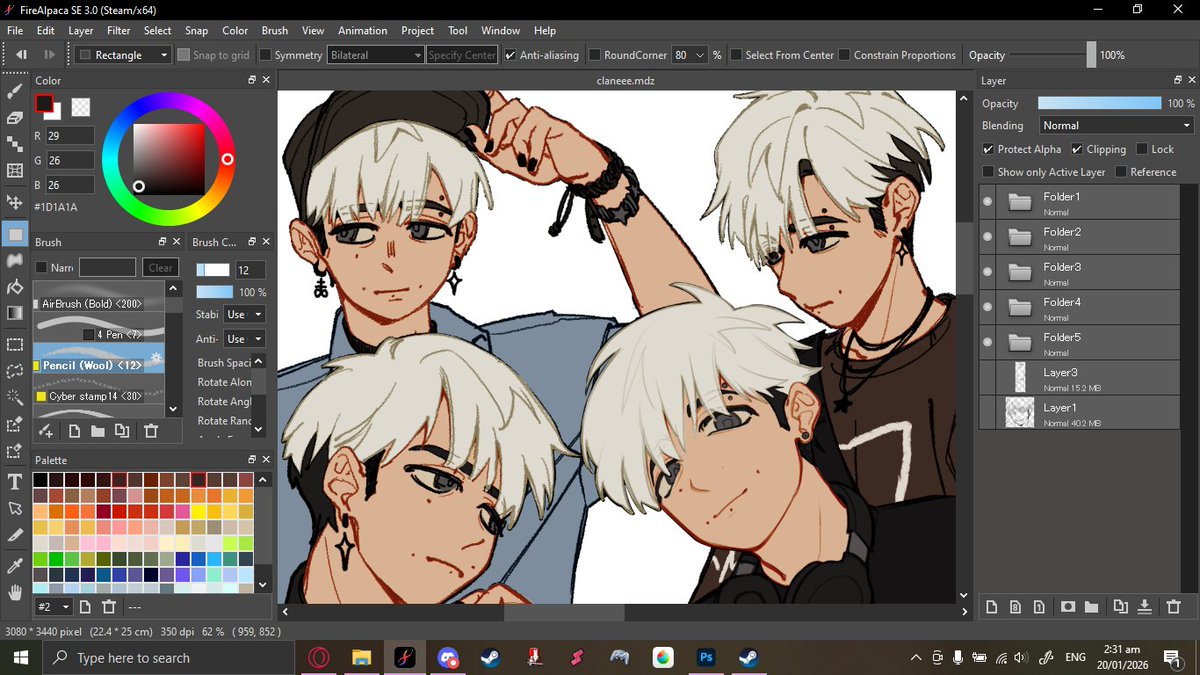This screenshot has height=675, width=1200.
Task: Delete layer with Layer panel trash icon
Action: (x=1174, y=606)
